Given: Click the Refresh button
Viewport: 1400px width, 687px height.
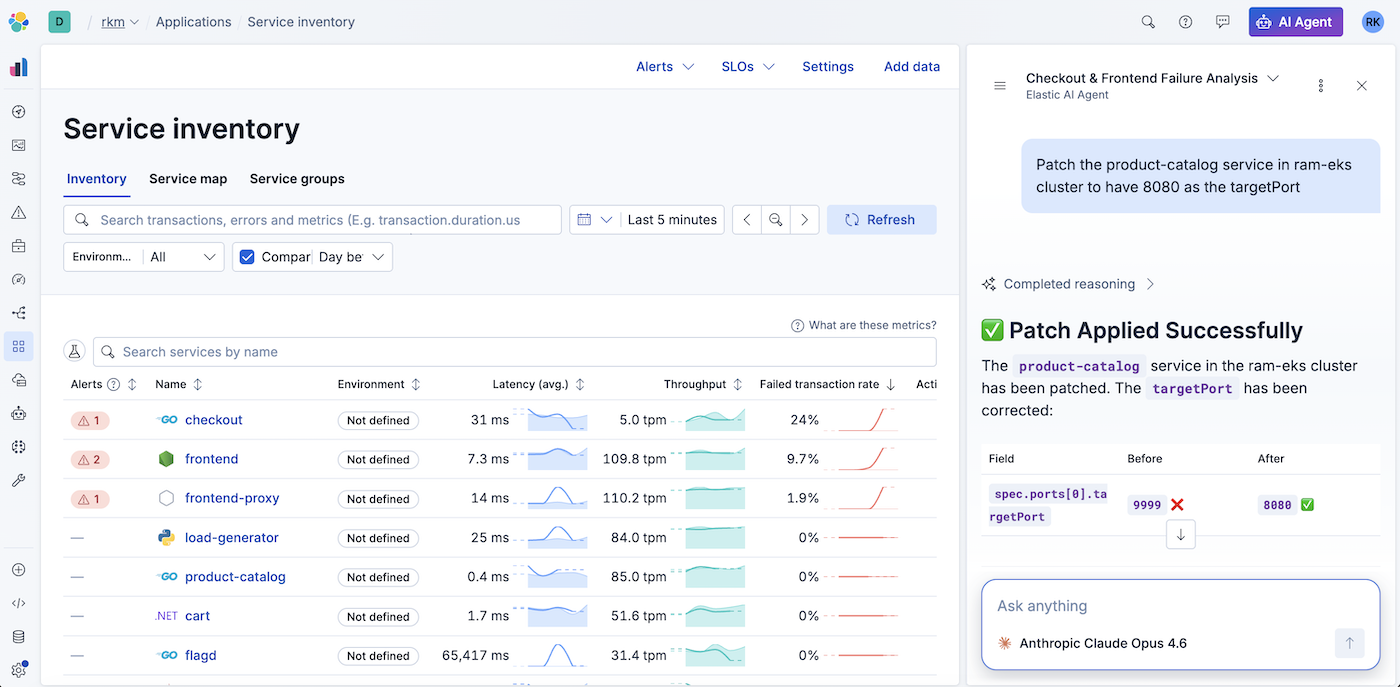Looking at the screenshot, I should [882, 220].
